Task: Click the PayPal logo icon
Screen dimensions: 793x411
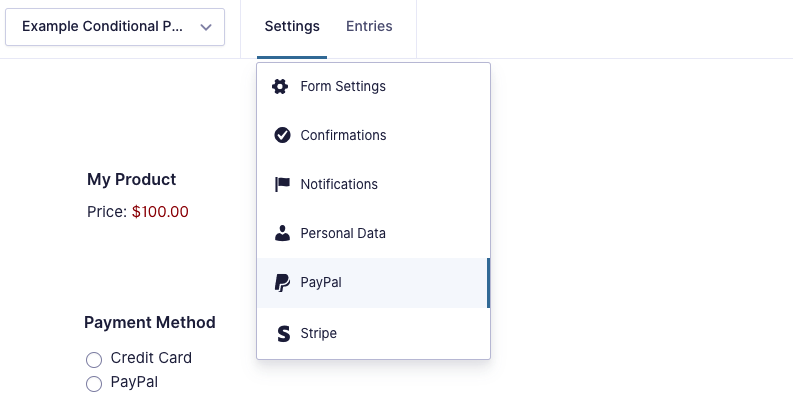Action: click(282, 283)
